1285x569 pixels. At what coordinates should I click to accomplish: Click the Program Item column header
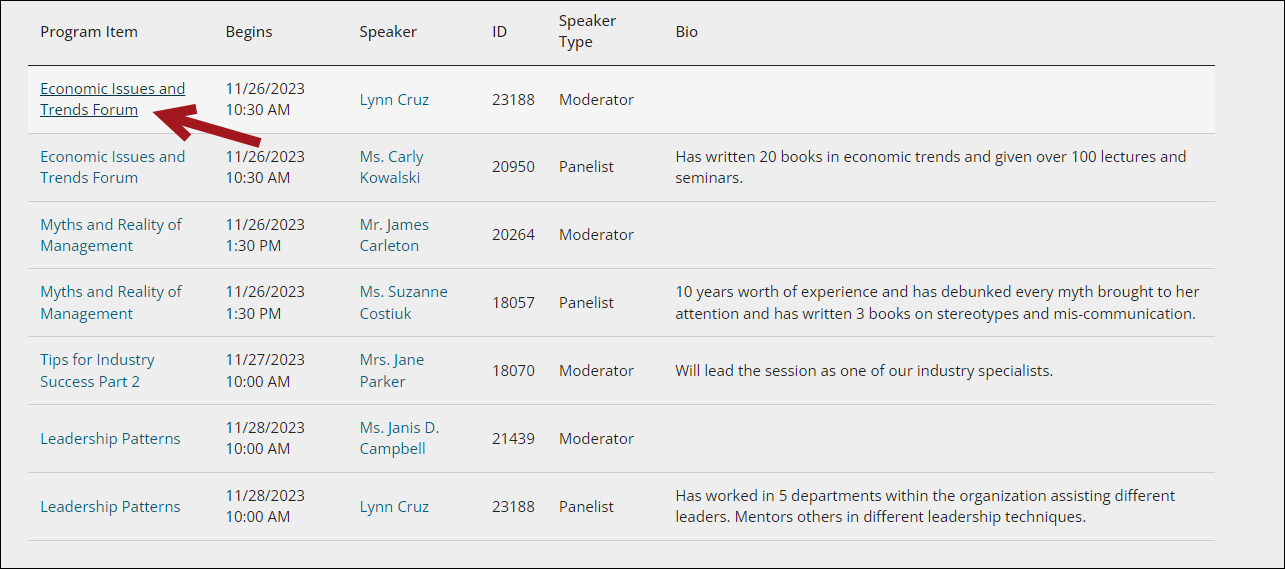[x=89, y=32]
